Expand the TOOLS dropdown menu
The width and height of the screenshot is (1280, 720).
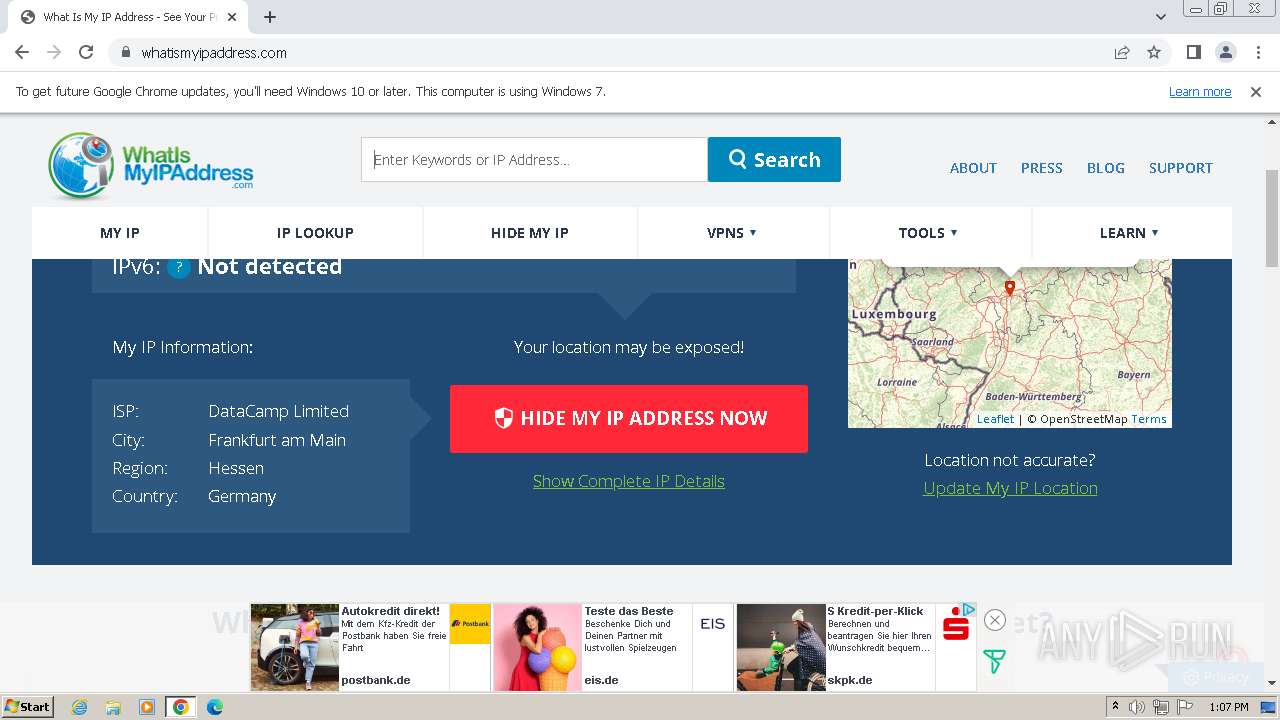[x=928, y=233]
